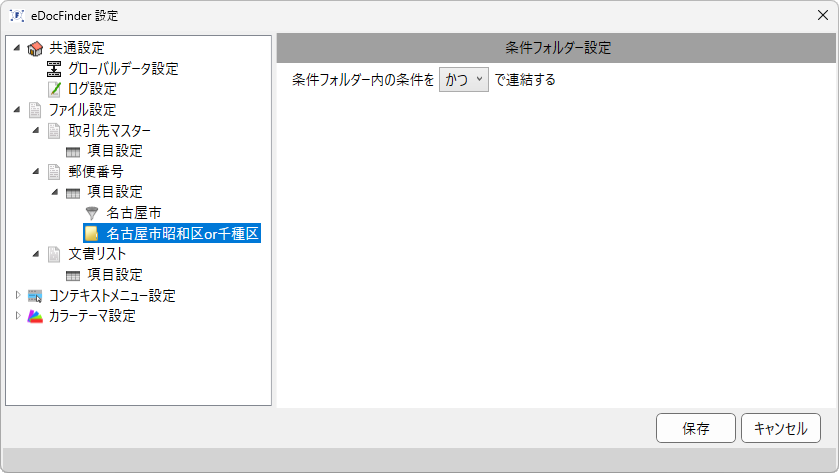Select 項目設定 under 取引先マスター
The image size is (839, 473).
(x=115, y=151)
